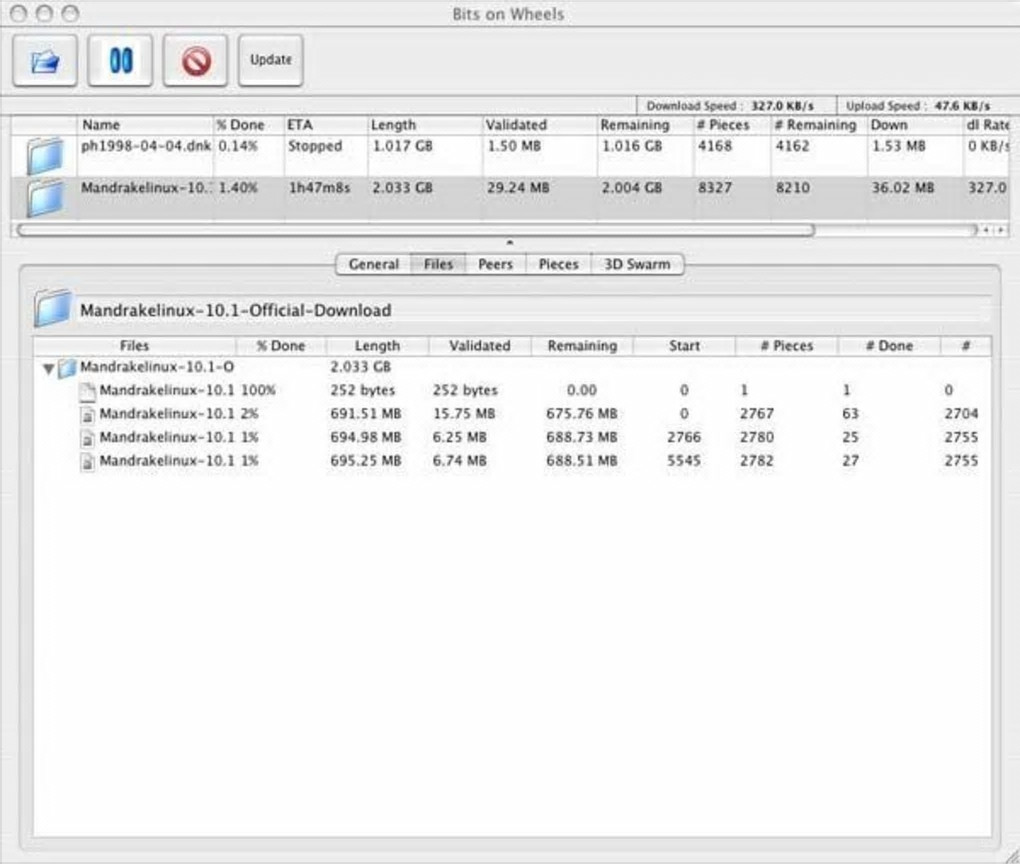1020x864 pixels.
Task: Select the folder icon of Mandrakelinux torrent row
Action: 44,198
